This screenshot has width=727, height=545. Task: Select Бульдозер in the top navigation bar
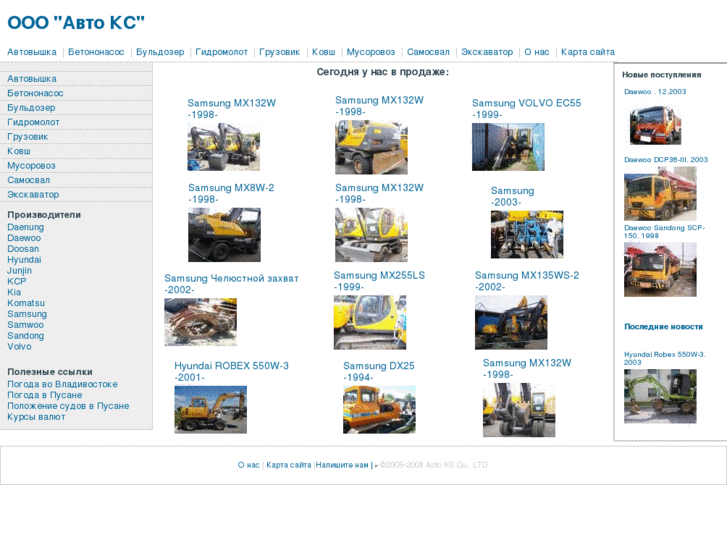click(160, 52)
